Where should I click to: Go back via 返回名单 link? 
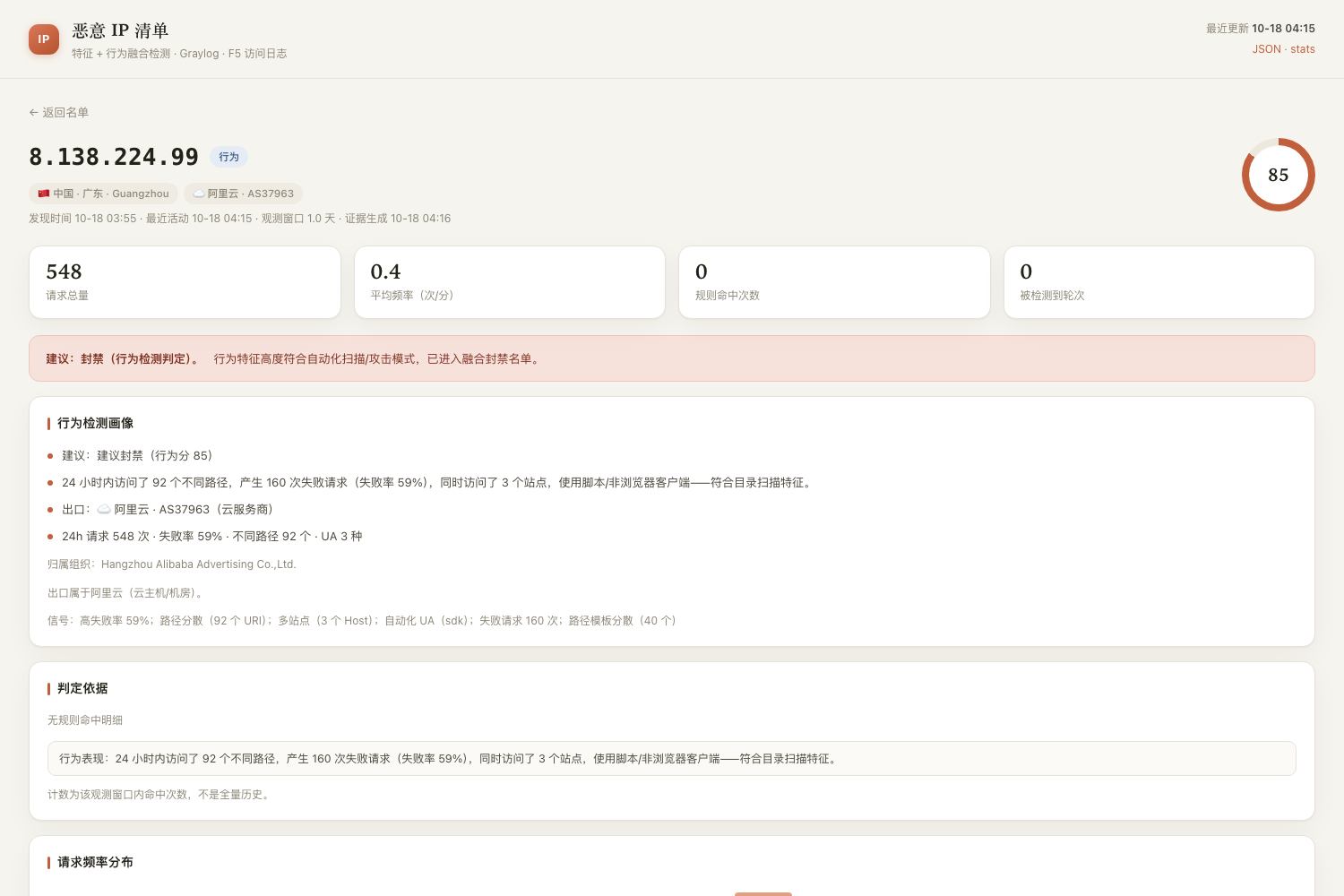(x=58, y=112)
